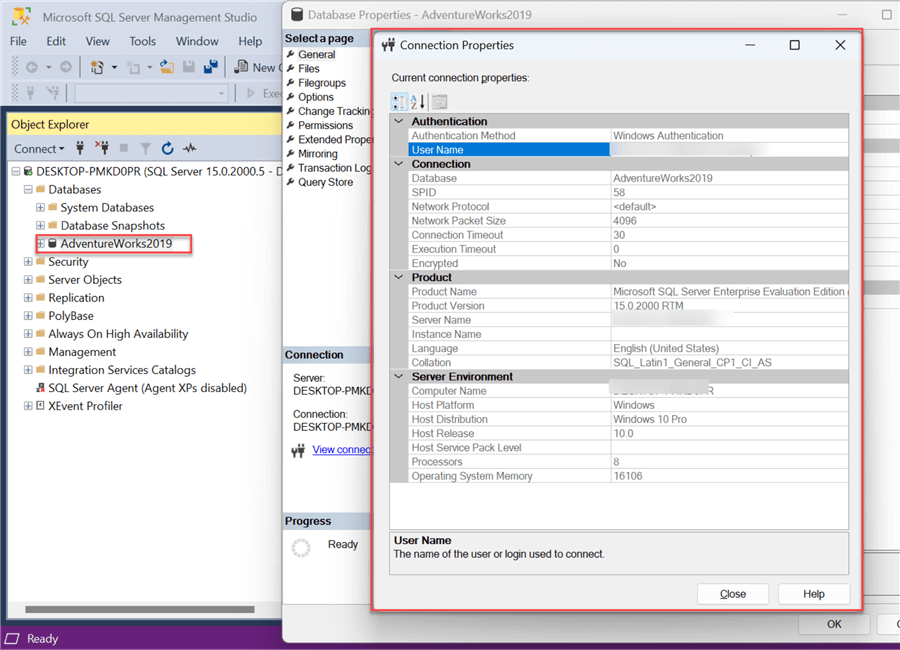Image resolution: width=900 pixels, height=650 pixels.
Task: Collapse the Authentication property category
Action: (x=399, y=121)
